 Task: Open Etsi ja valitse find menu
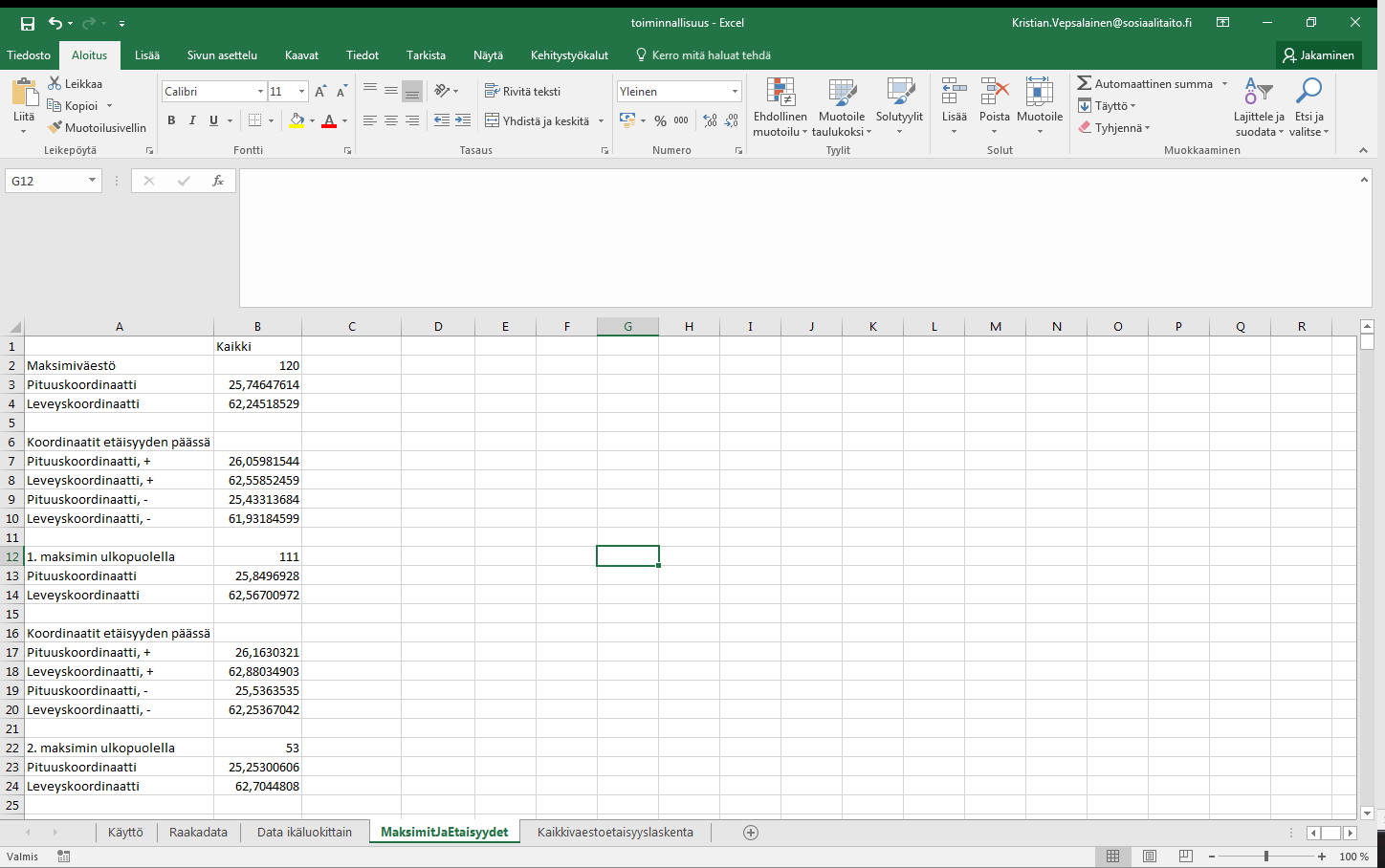[x=1309, y=107]
